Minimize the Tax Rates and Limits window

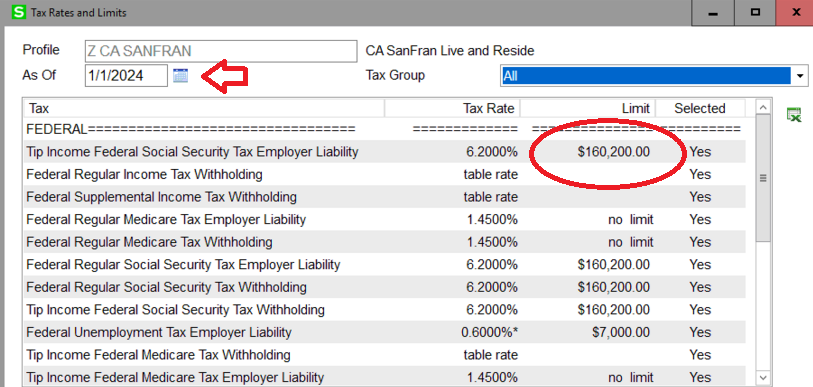713,12
